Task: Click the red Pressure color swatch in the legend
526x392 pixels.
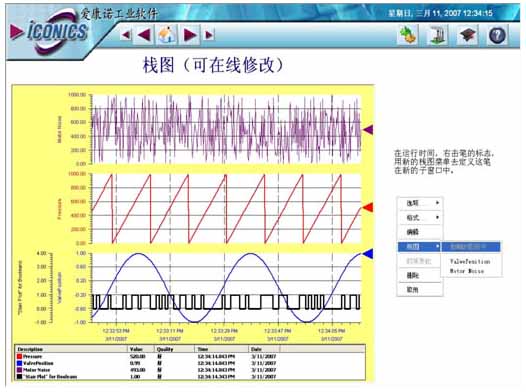Action: (19, 356)
